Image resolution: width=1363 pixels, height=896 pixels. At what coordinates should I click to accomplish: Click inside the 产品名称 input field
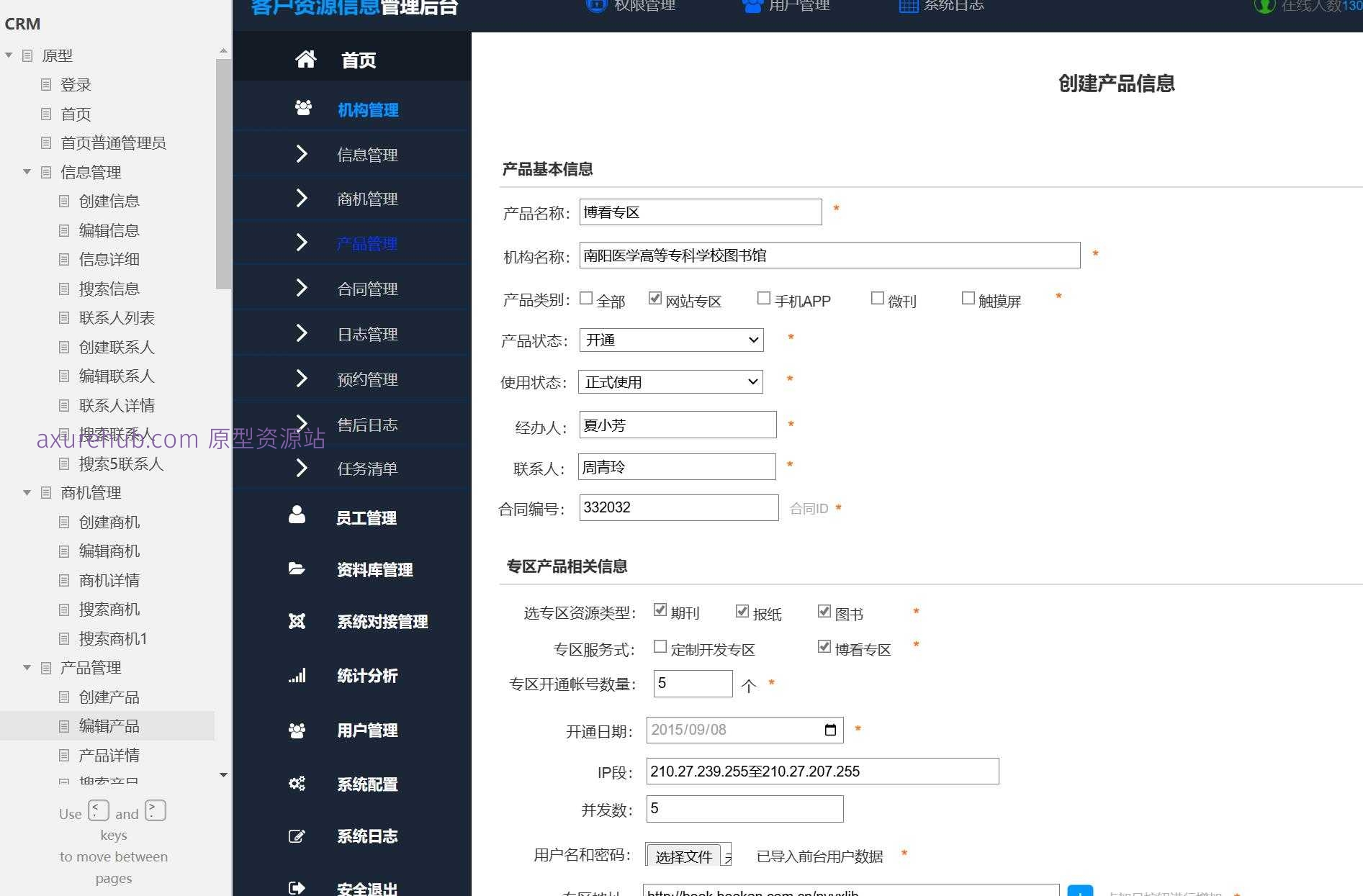pyautogui.click(x=700, y=212)
